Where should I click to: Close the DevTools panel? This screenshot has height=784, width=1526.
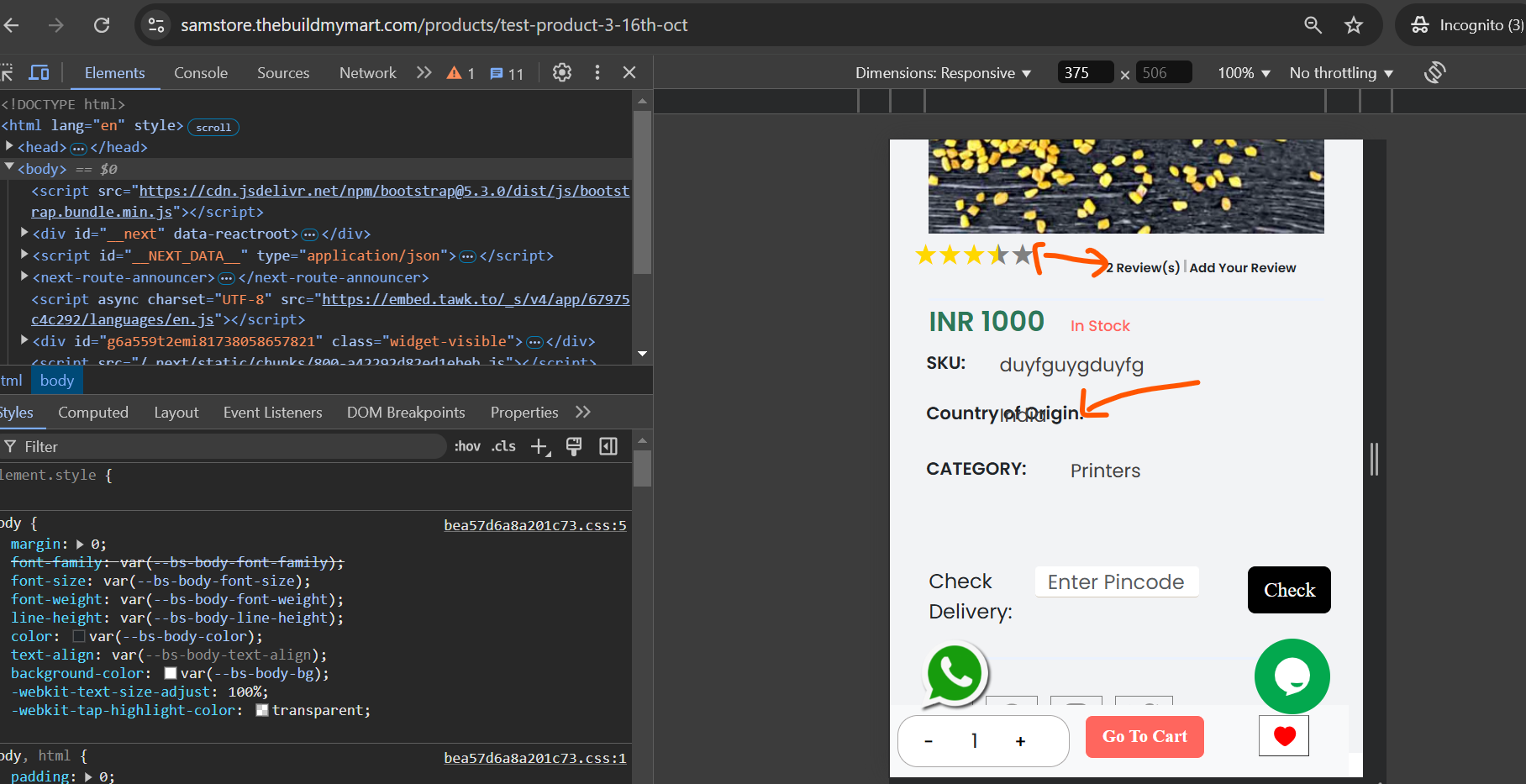pyautogui.click(x=629, y=72)
